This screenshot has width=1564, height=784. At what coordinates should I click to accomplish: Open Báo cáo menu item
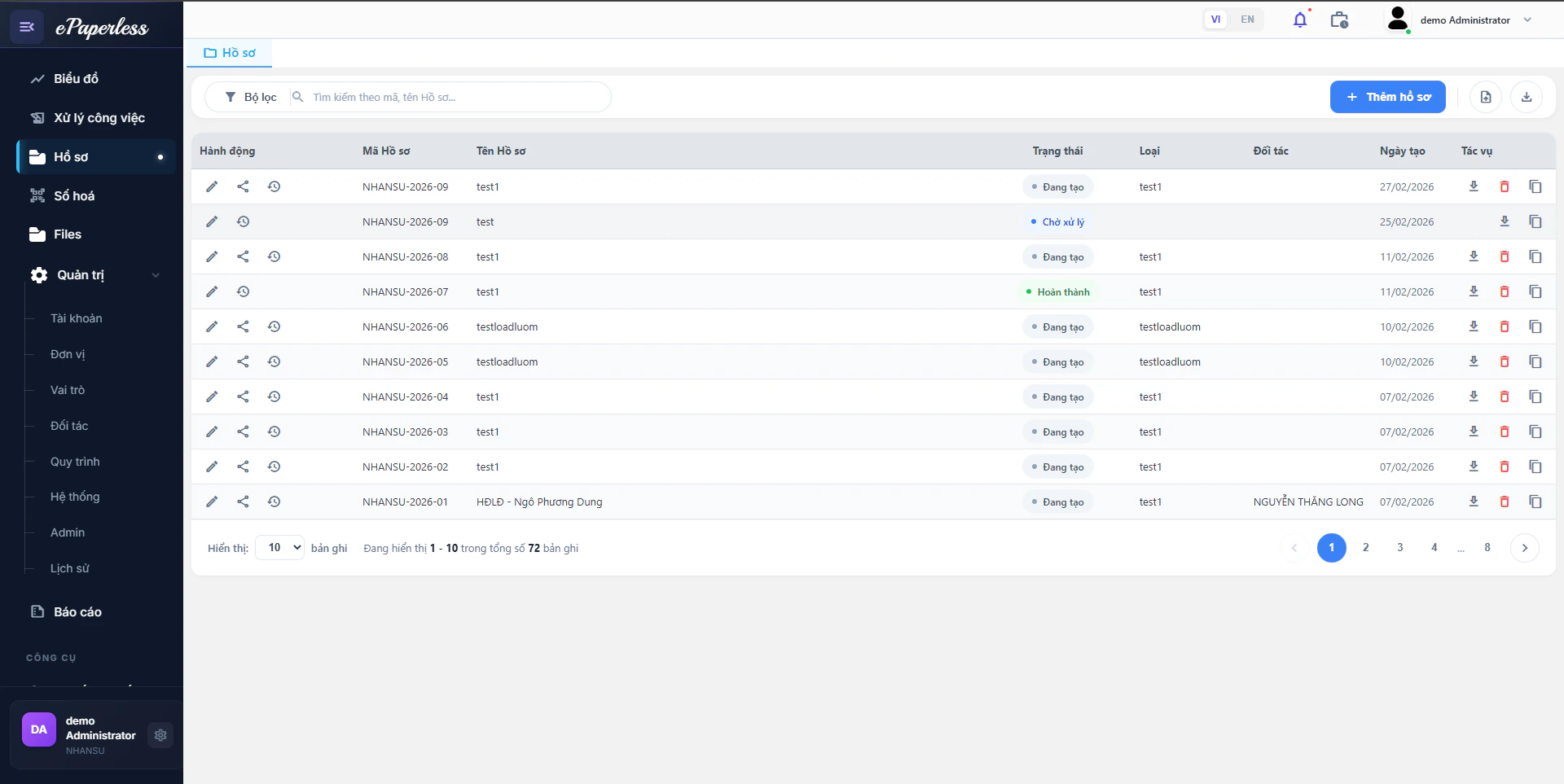coord(96,611)
